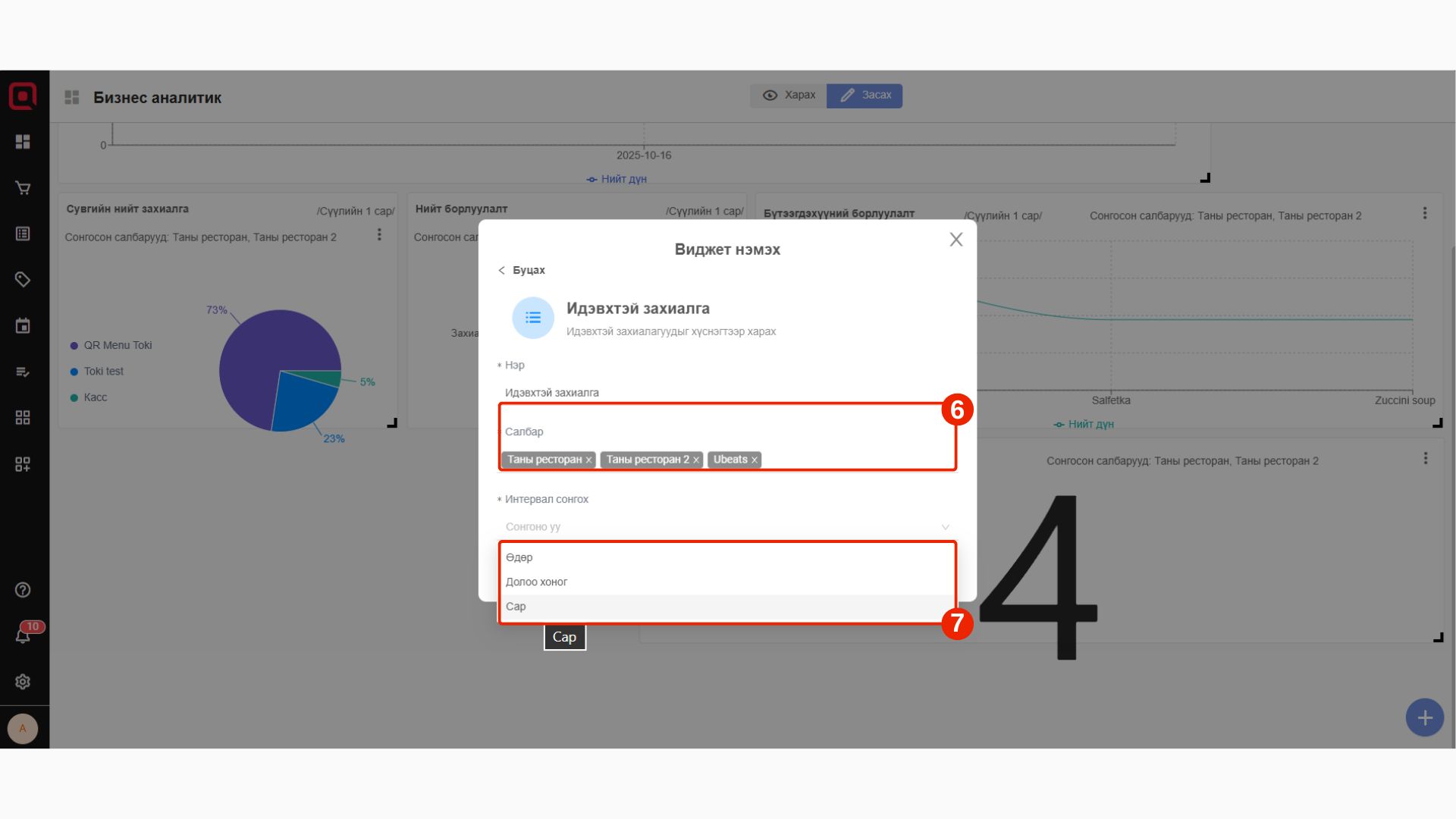Click the add-widget grid plus sidebar icon
Screen dimensions: 1456x819
(23, 464)
